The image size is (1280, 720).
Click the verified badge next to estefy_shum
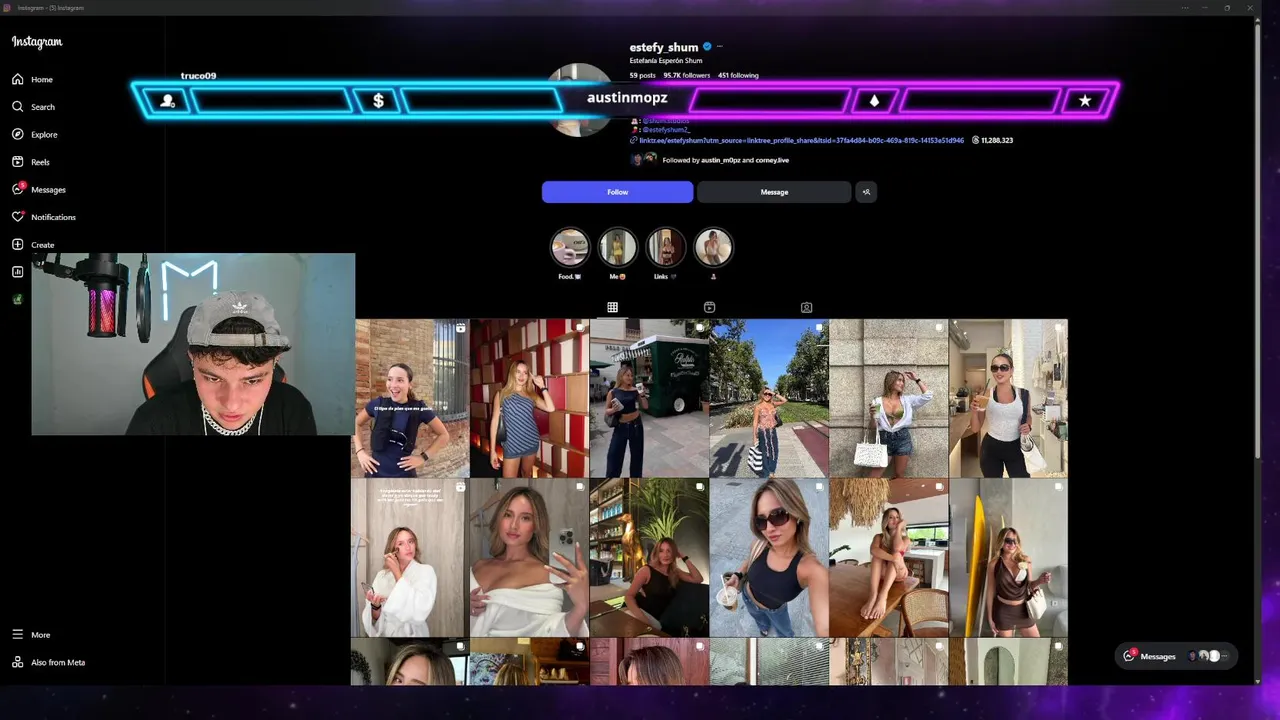pyautogui.click(x=707, y=47)
